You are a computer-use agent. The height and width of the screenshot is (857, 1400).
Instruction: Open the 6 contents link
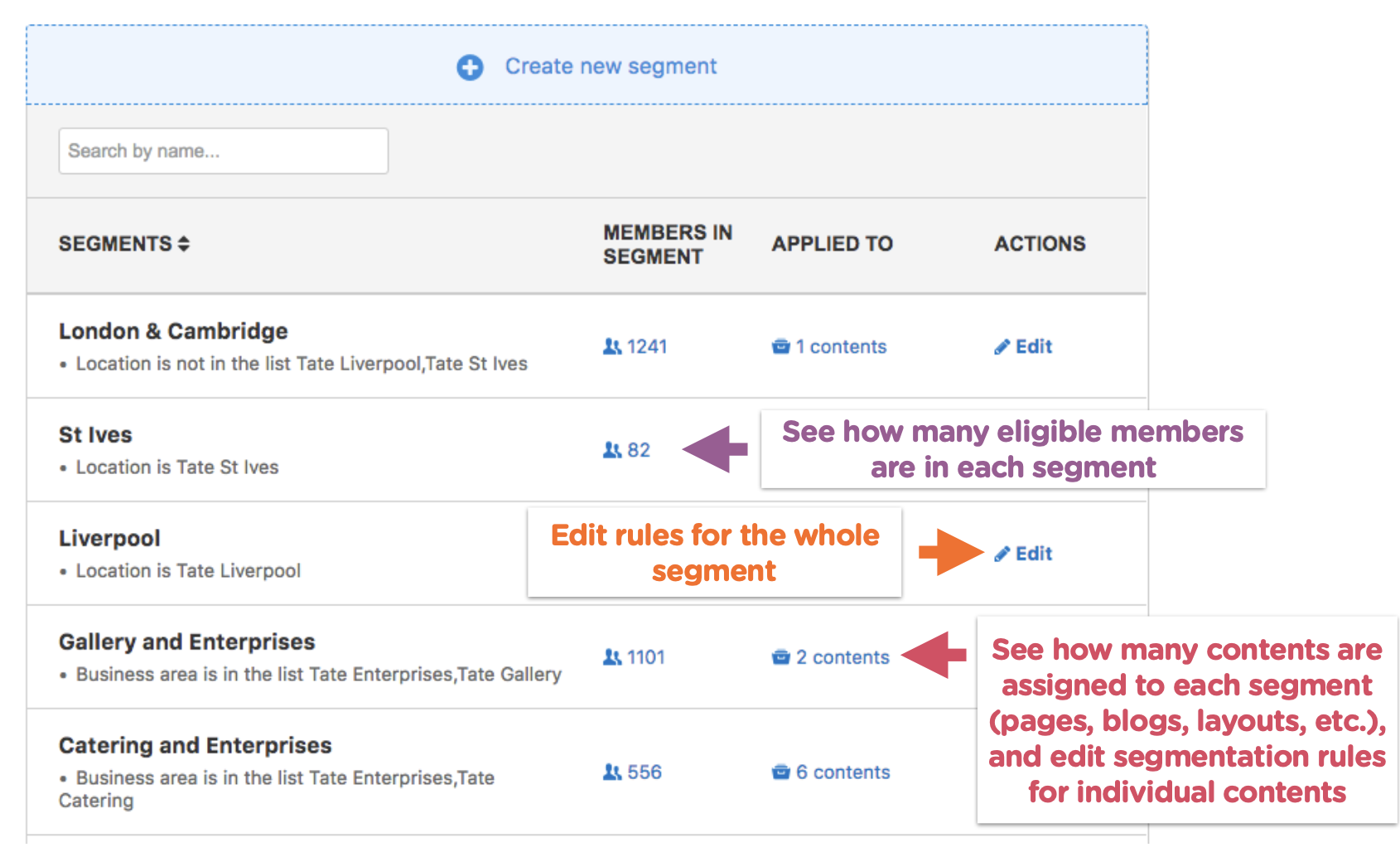pyautogui.click(x=843, y=772)
